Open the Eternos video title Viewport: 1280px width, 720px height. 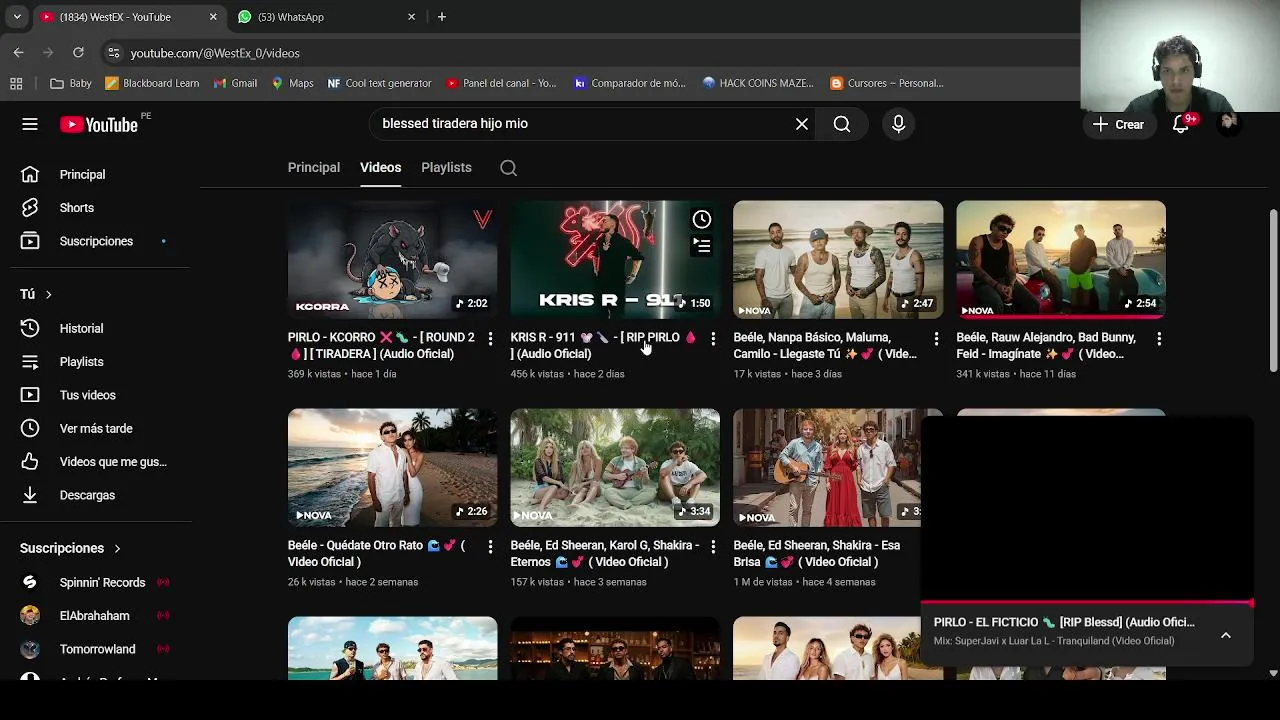[605, 554]
